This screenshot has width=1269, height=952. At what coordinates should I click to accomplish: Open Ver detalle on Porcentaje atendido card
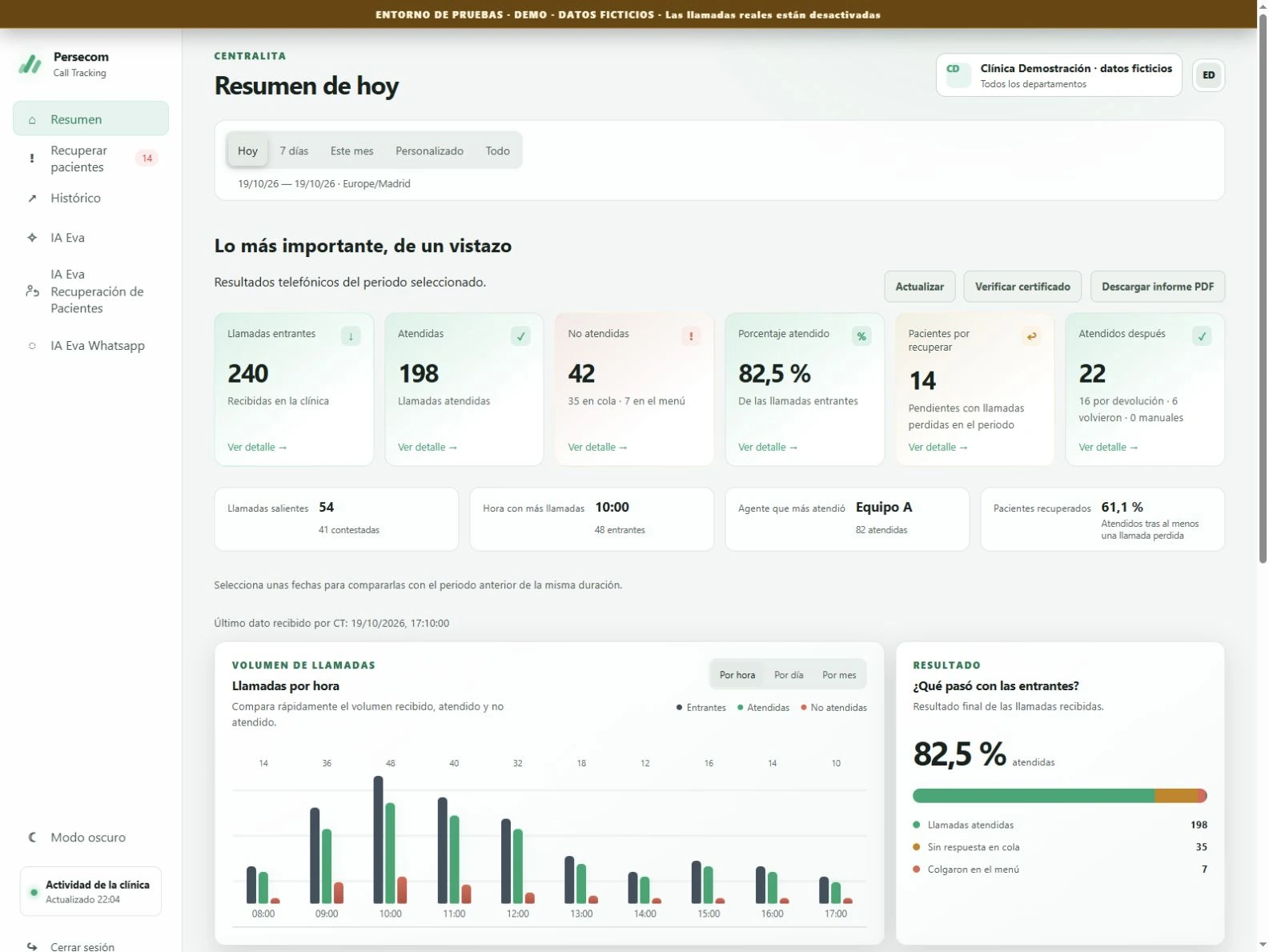point(768,448)
